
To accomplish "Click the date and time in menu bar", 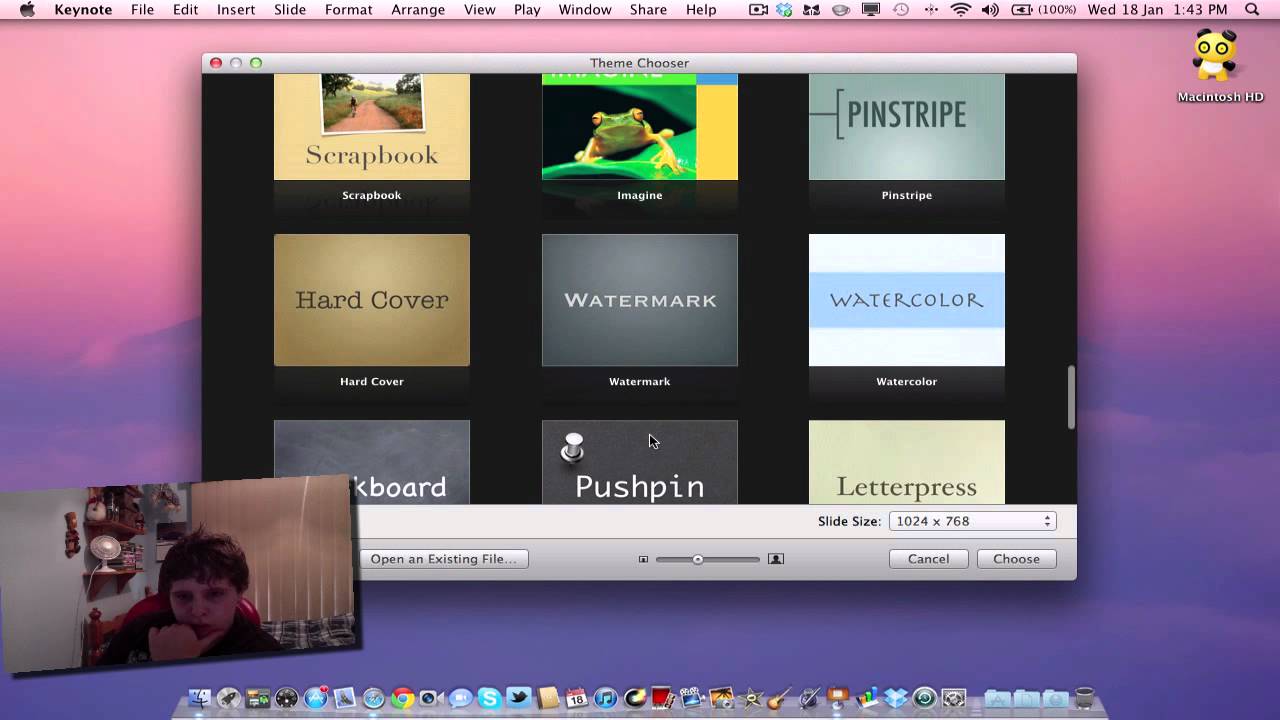I will pos(1158,9).
